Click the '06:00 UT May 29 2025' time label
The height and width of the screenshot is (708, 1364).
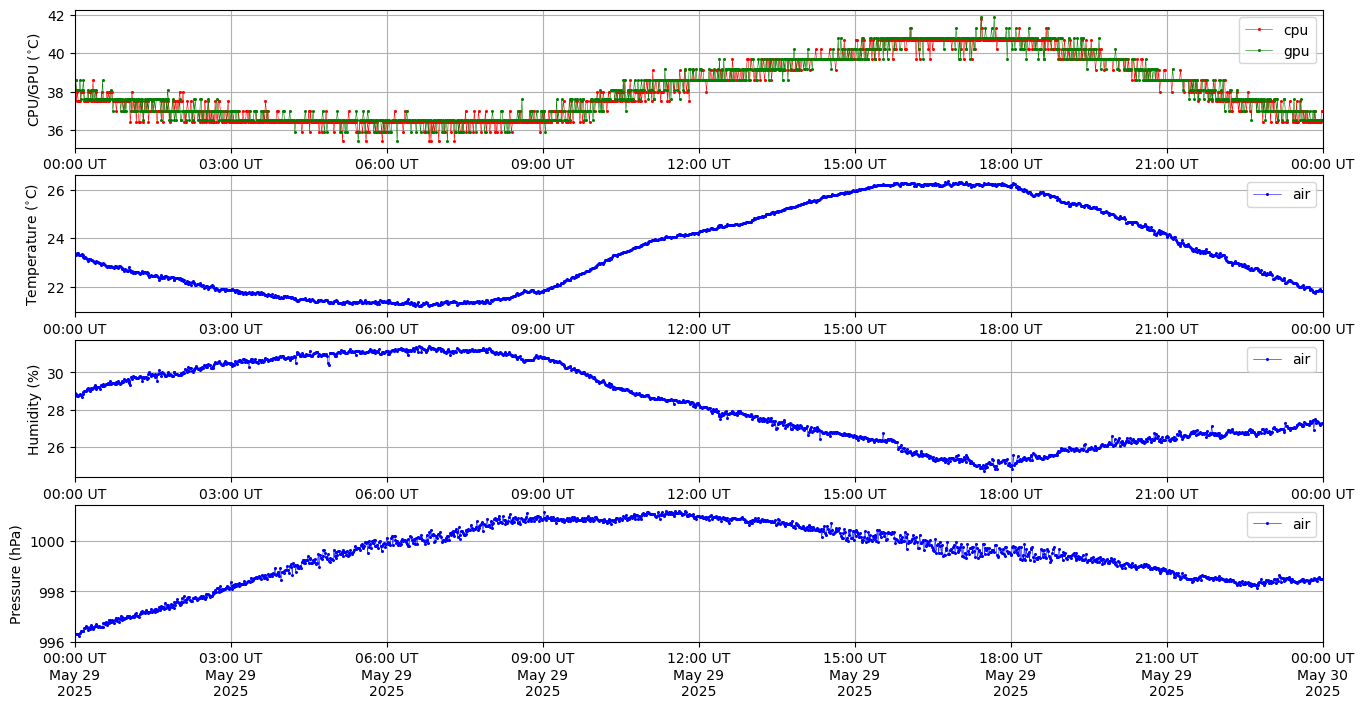click(387, 674)
